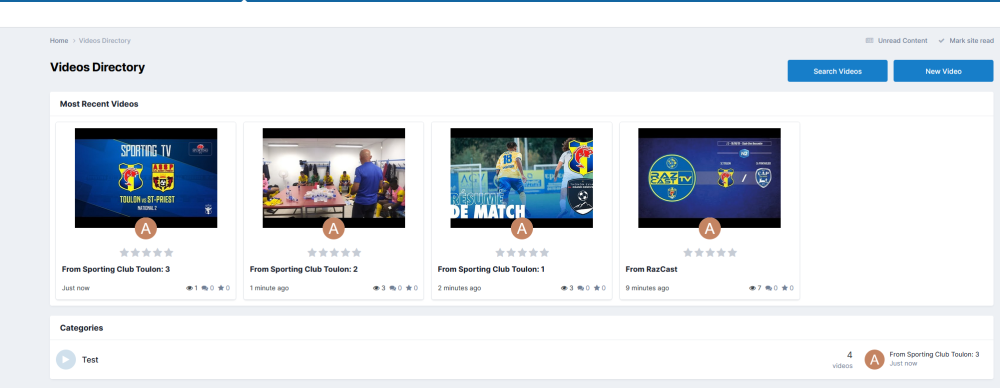Click '2 minutes ago' timestamp
Screen dimensions: 1000x388
click(x=459, y=288)
